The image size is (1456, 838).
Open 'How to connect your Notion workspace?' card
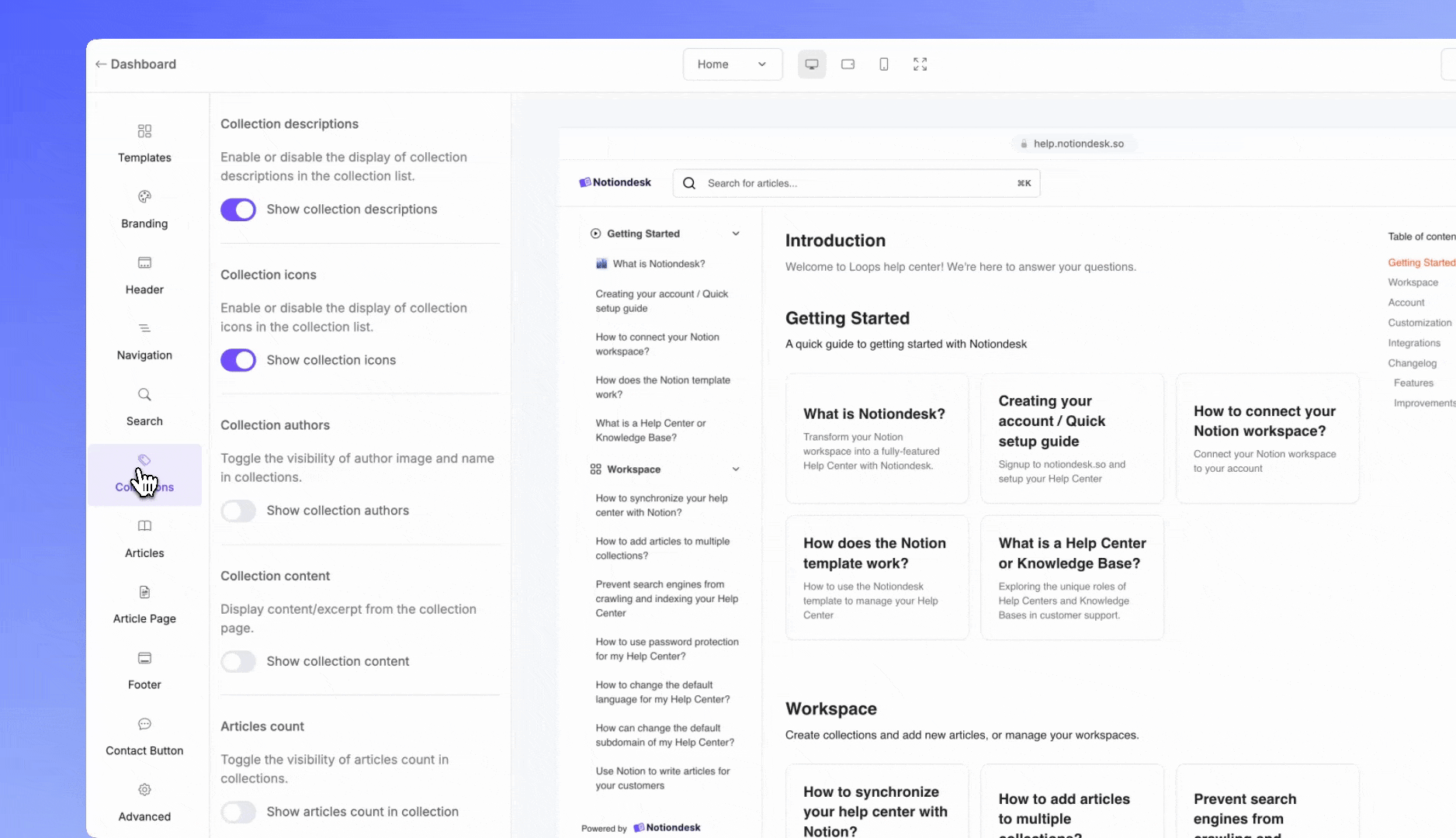click(1267, 438)
